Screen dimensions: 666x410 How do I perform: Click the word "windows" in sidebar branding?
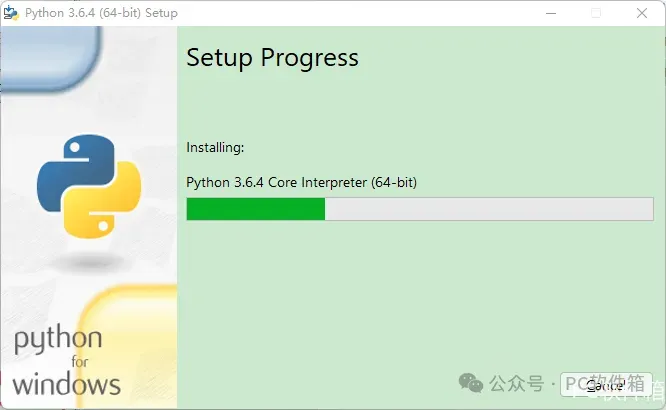[x=66, y=382]
